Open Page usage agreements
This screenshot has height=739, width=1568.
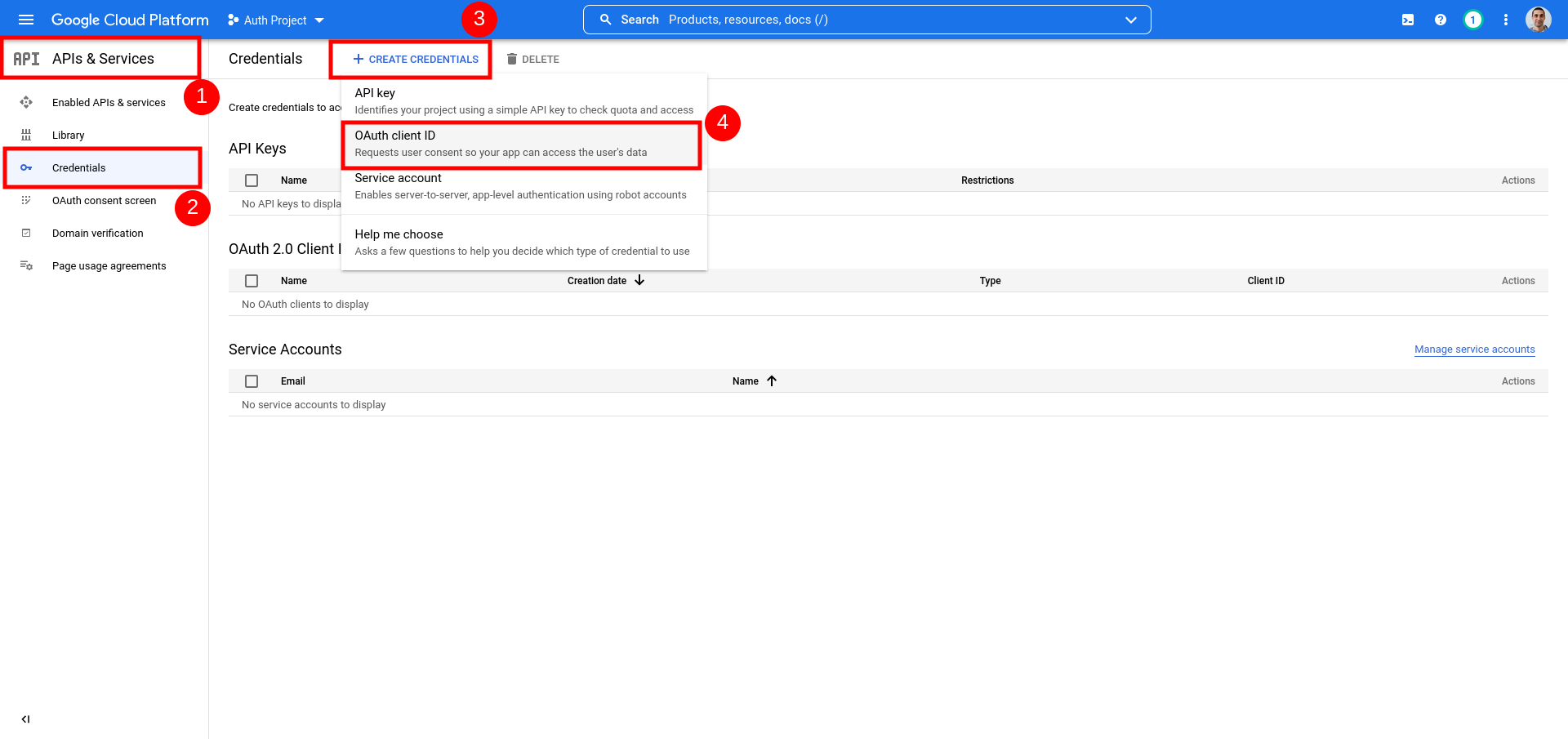(109, 265)
